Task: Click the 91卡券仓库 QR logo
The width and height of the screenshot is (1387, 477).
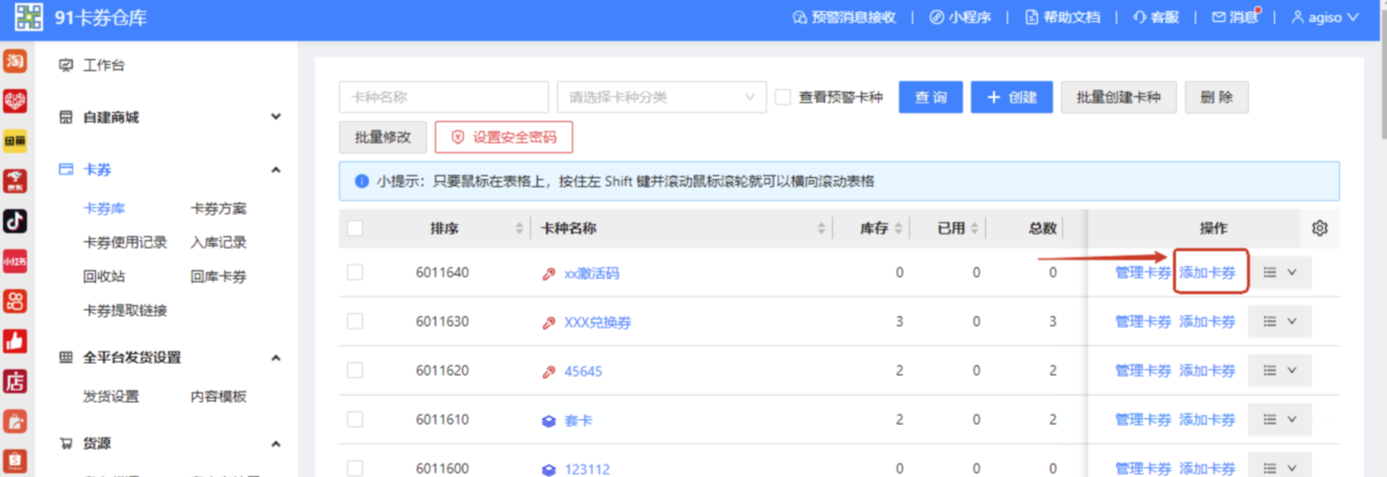Action: [28, 17]
